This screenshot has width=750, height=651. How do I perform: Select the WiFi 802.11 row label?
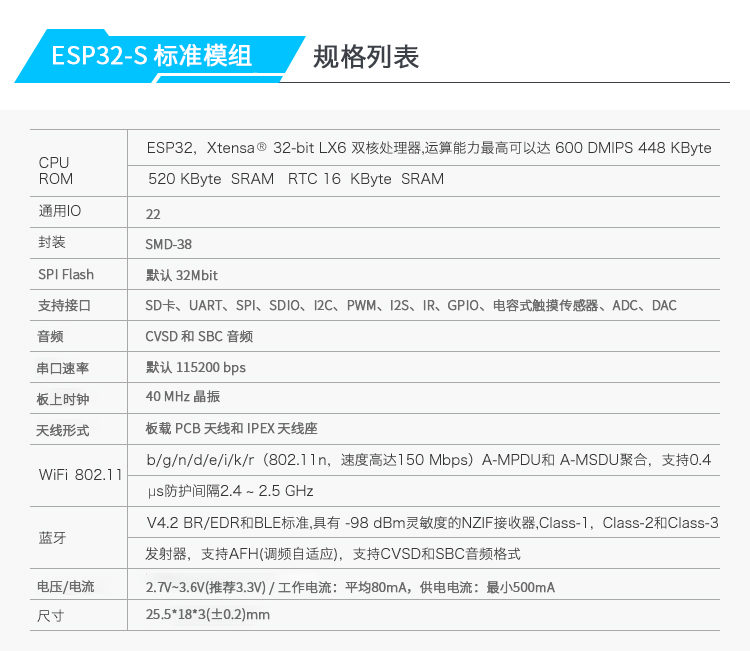pos(79,474)
